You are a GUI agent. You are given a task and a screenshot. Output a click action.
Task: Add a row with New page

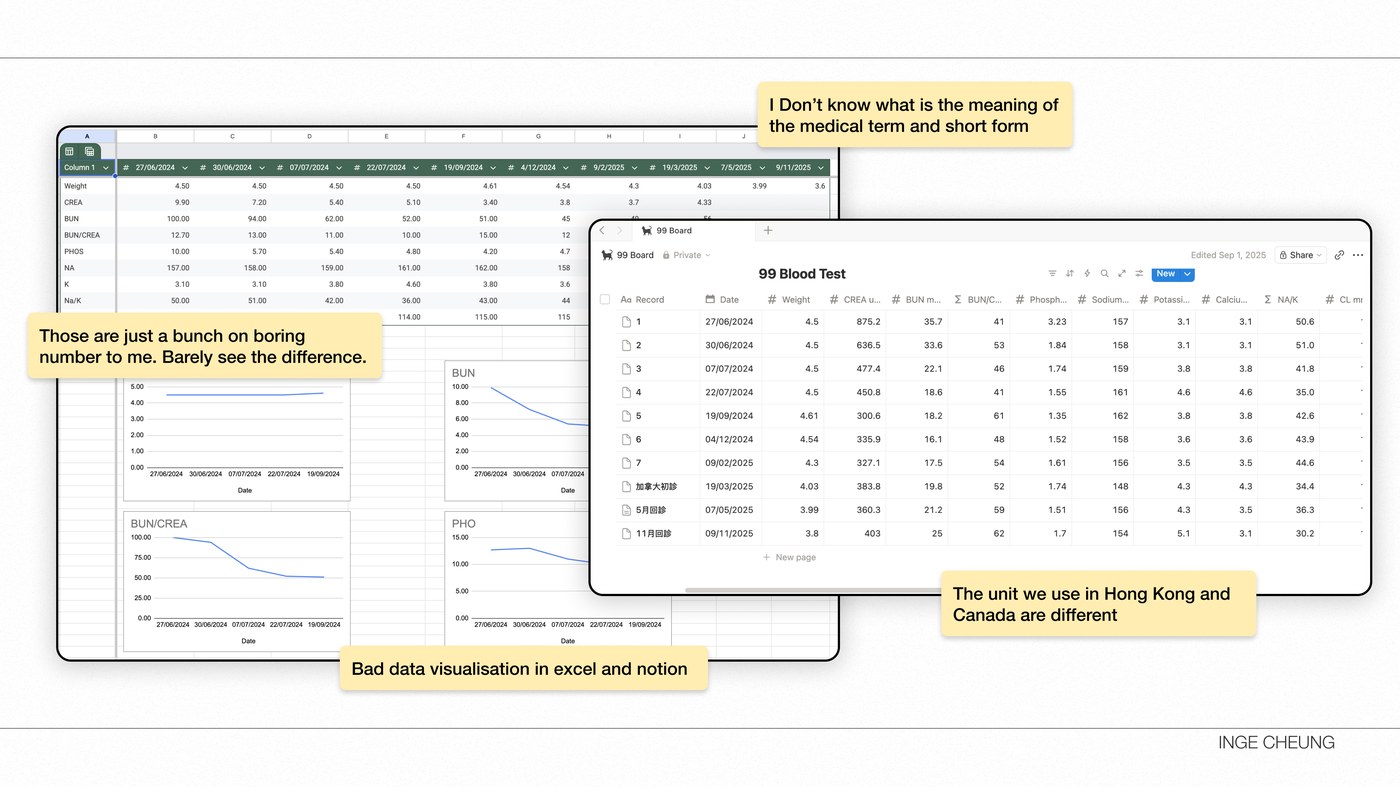pos(789,557)
